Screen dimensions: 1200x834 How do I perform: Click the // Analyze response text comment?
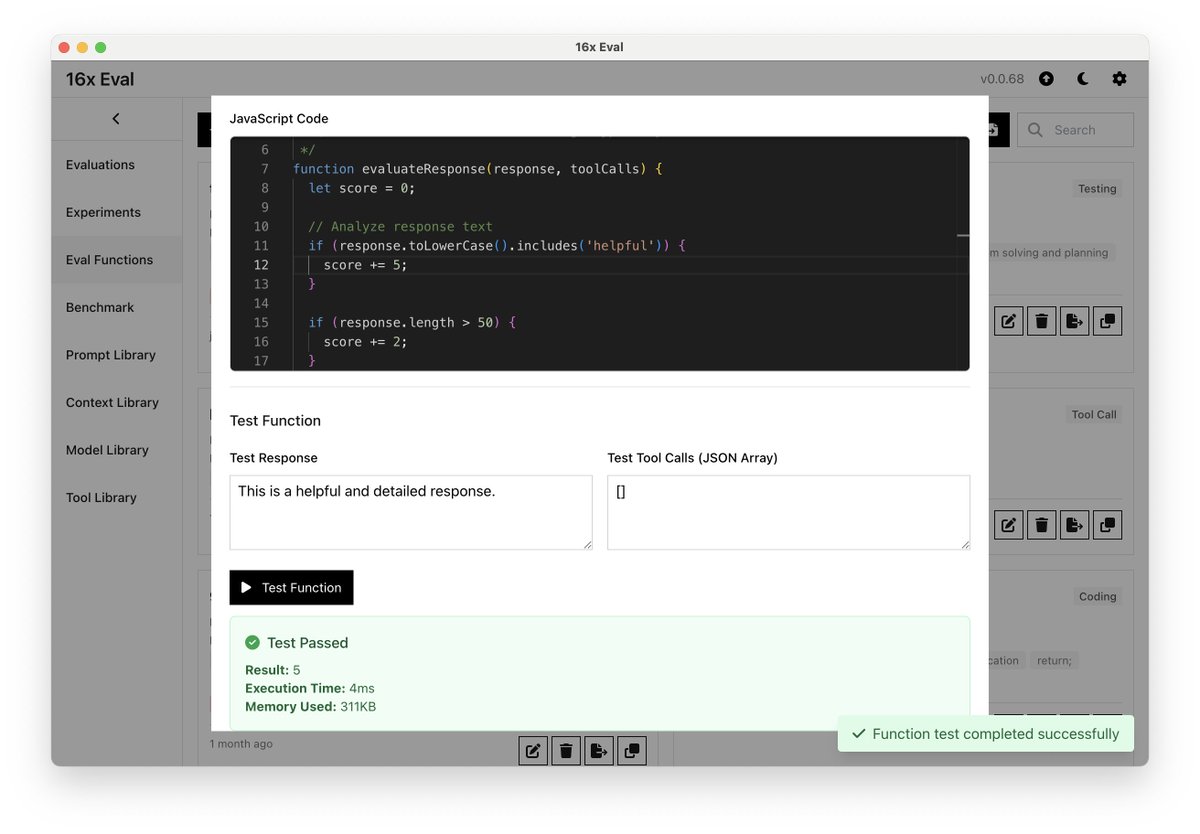pyautogui.click(x=400, y=226)
